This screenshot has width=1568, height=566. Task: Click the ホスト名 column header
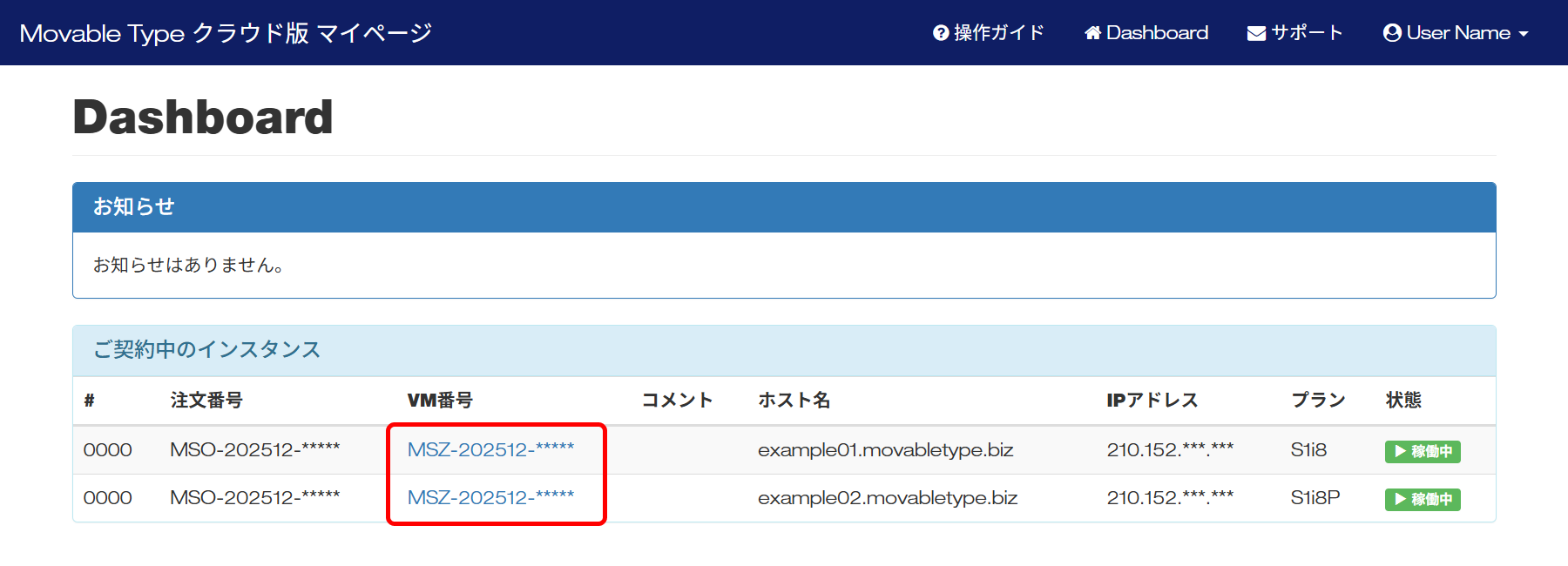794,401
